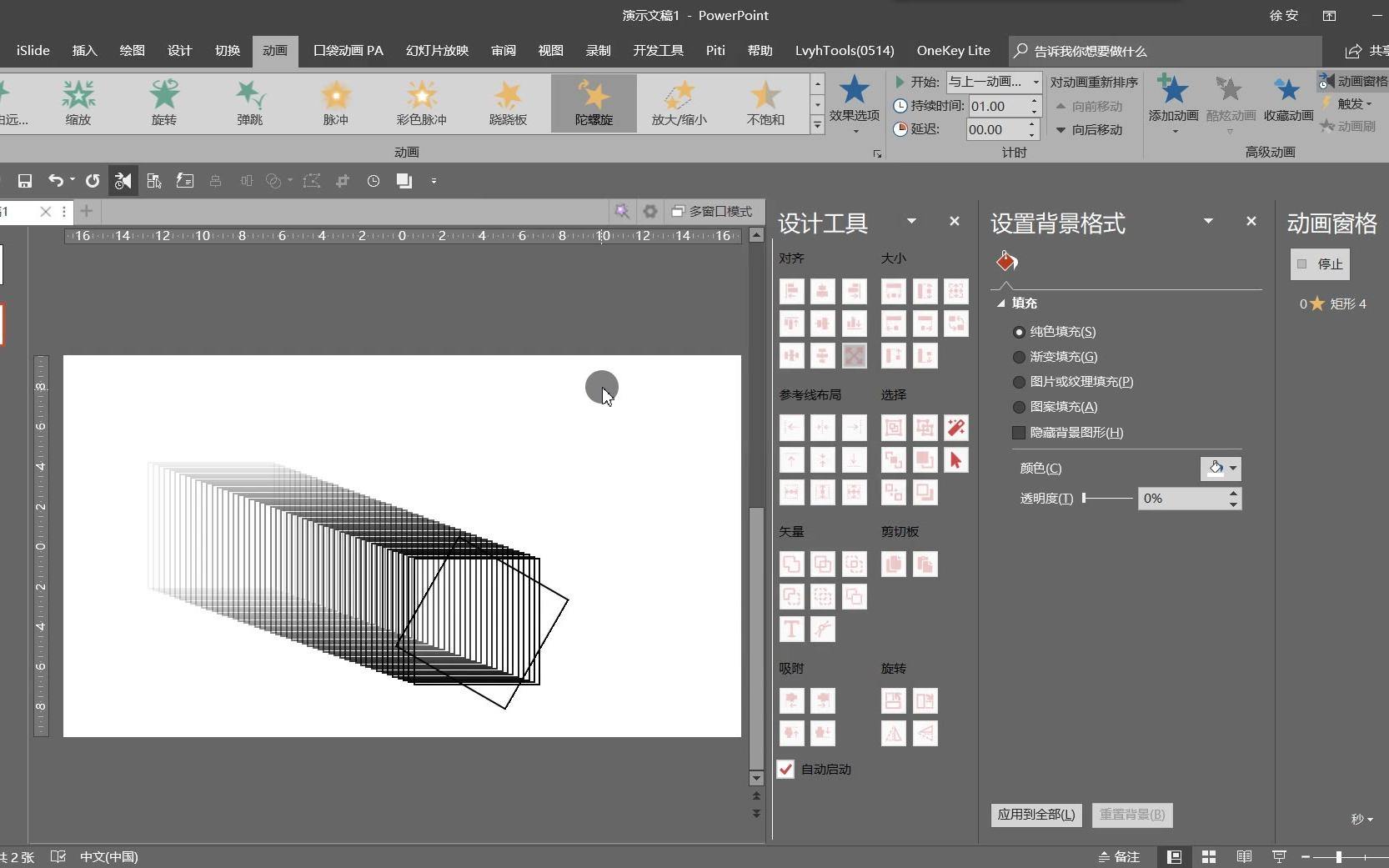Click the 告诉我您想要做什么 search box
1389x868 pixels.
1166,51
